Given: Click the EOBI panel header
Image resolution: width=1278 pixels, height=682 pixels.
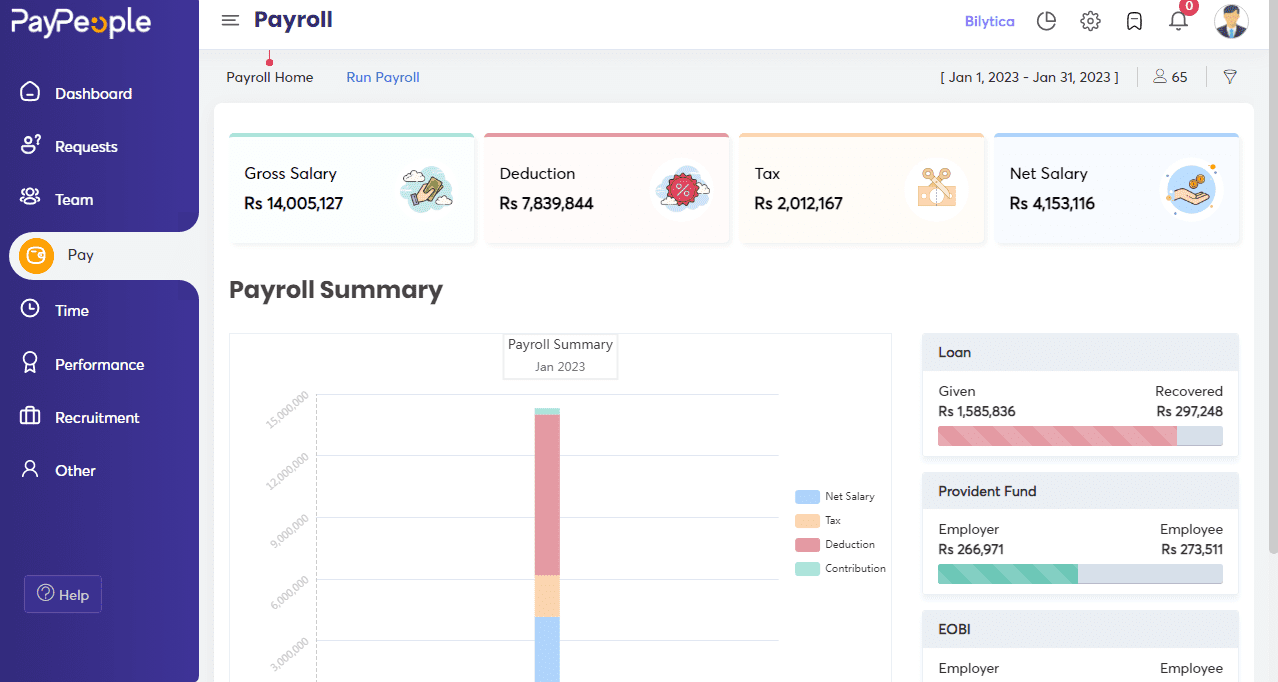Looking at the screenshot, I should 1080,629.
